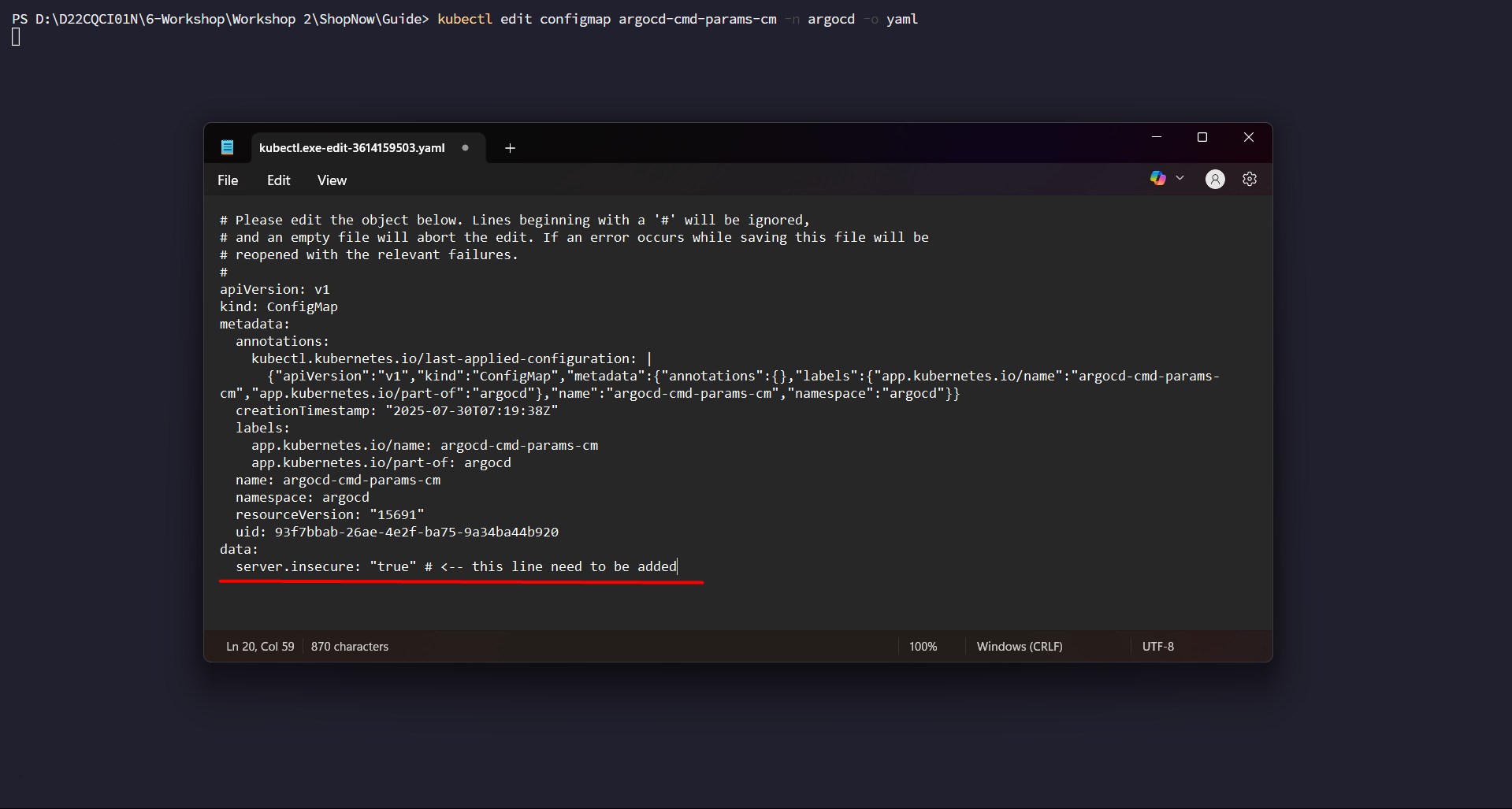The image size is (1512, 809).
Task: Maximize the Notepad window
Action: [x=1202, y=137]
